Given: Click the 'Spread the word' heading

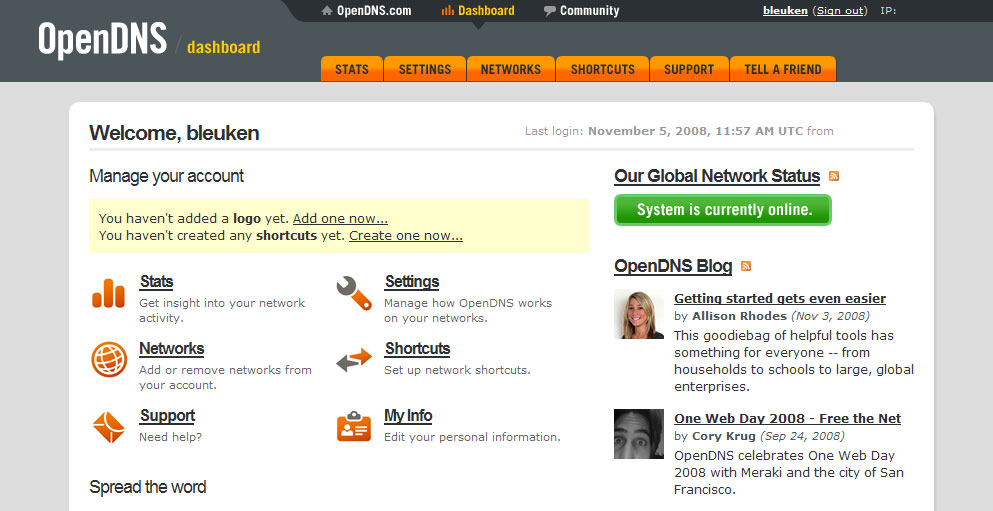Looking at the screenshot, I should click(x=148, y=487).
